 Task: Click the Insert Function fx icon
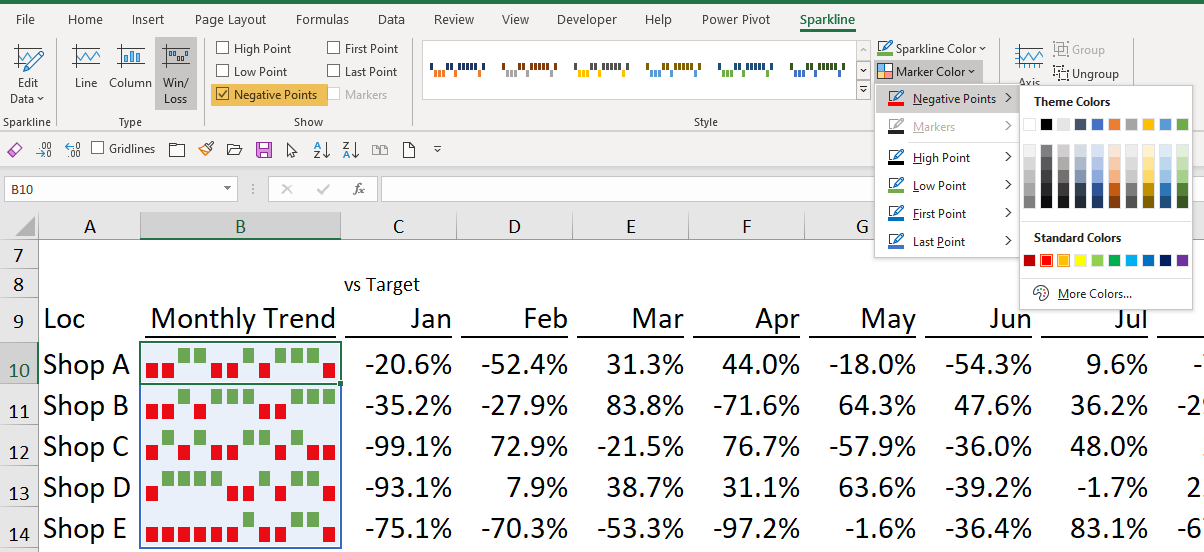[x=358, y=189]
